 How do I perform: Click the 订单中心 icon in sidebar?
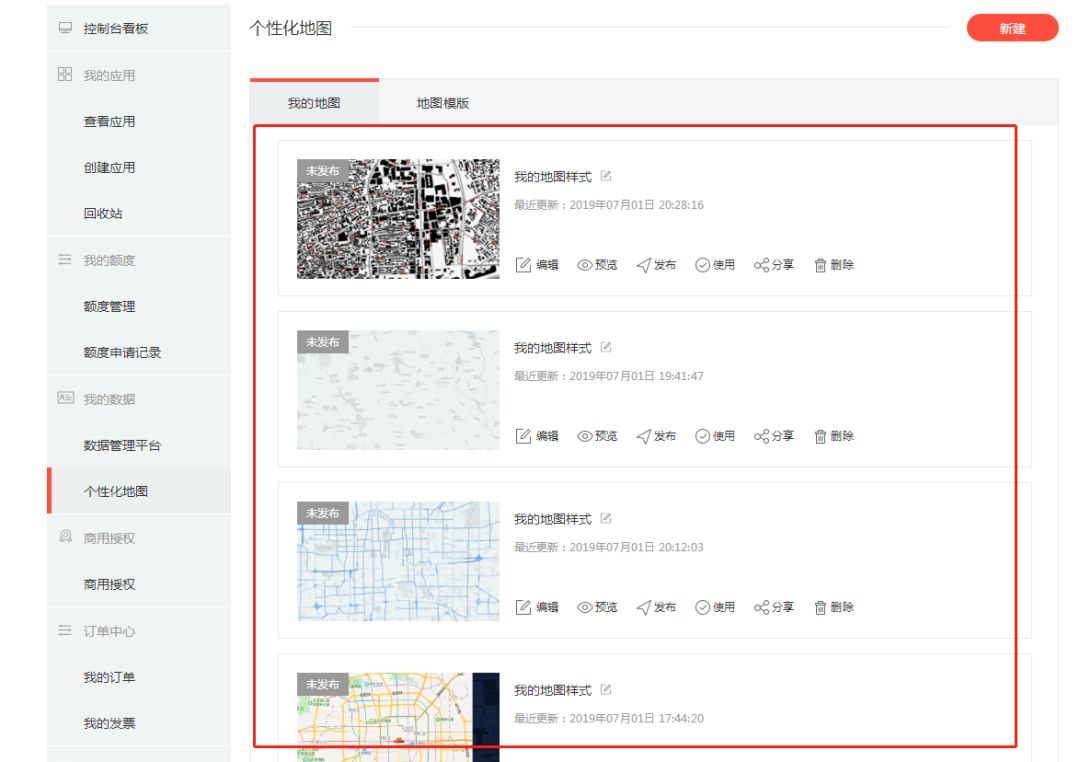(x=65, y=630)
